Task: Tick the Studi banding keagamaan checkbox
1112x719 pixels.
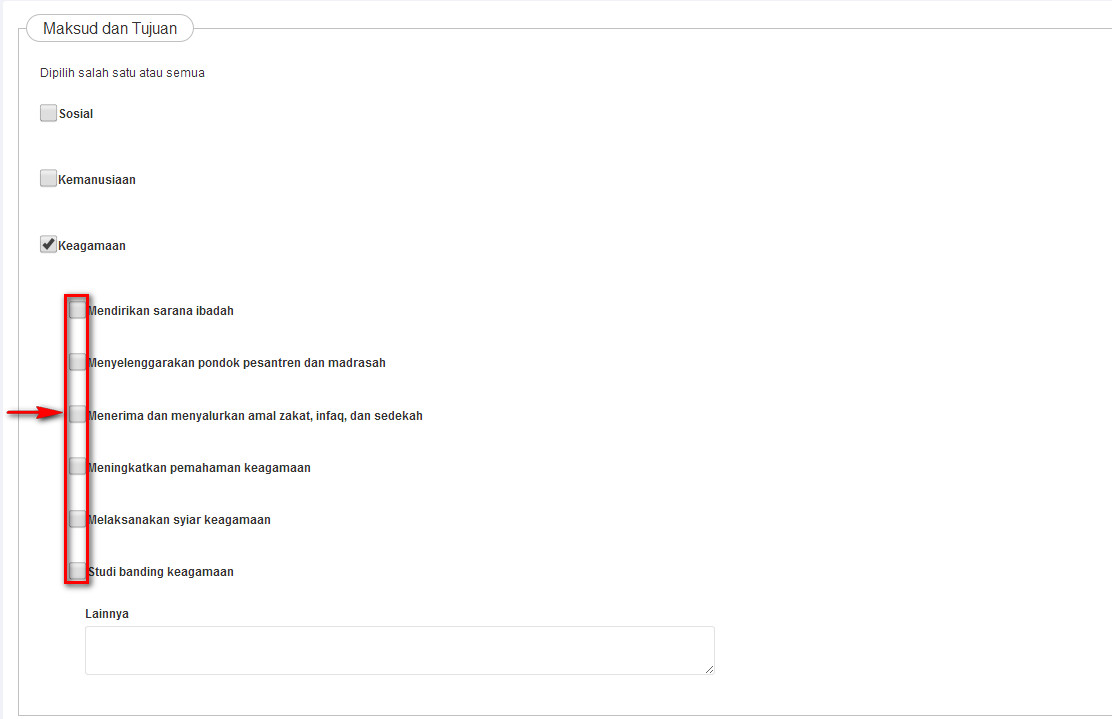Action: (77, 571)
